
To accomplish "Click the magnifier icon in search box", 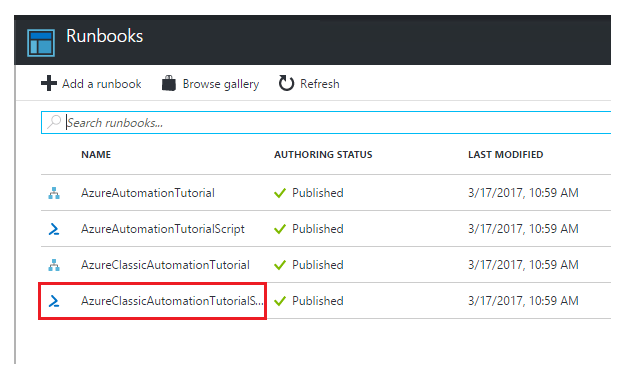I will tap(54, 122).
